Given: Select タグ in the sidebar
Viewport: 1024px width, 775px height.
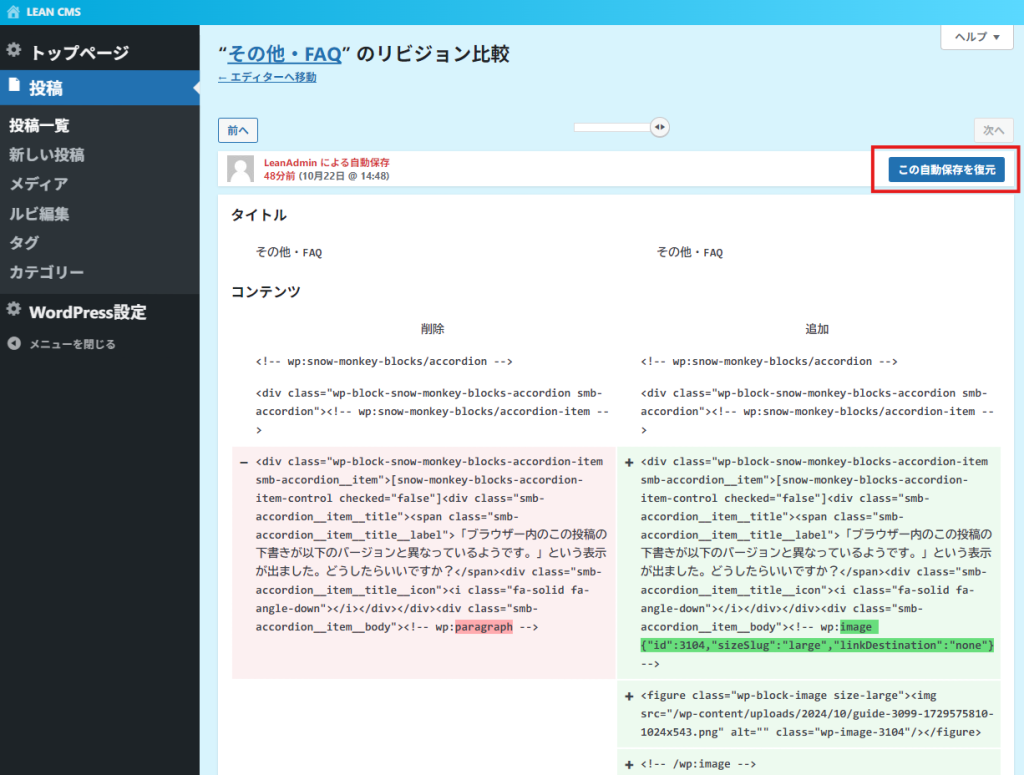Looking at the screenshot, I should coord(24,243).
